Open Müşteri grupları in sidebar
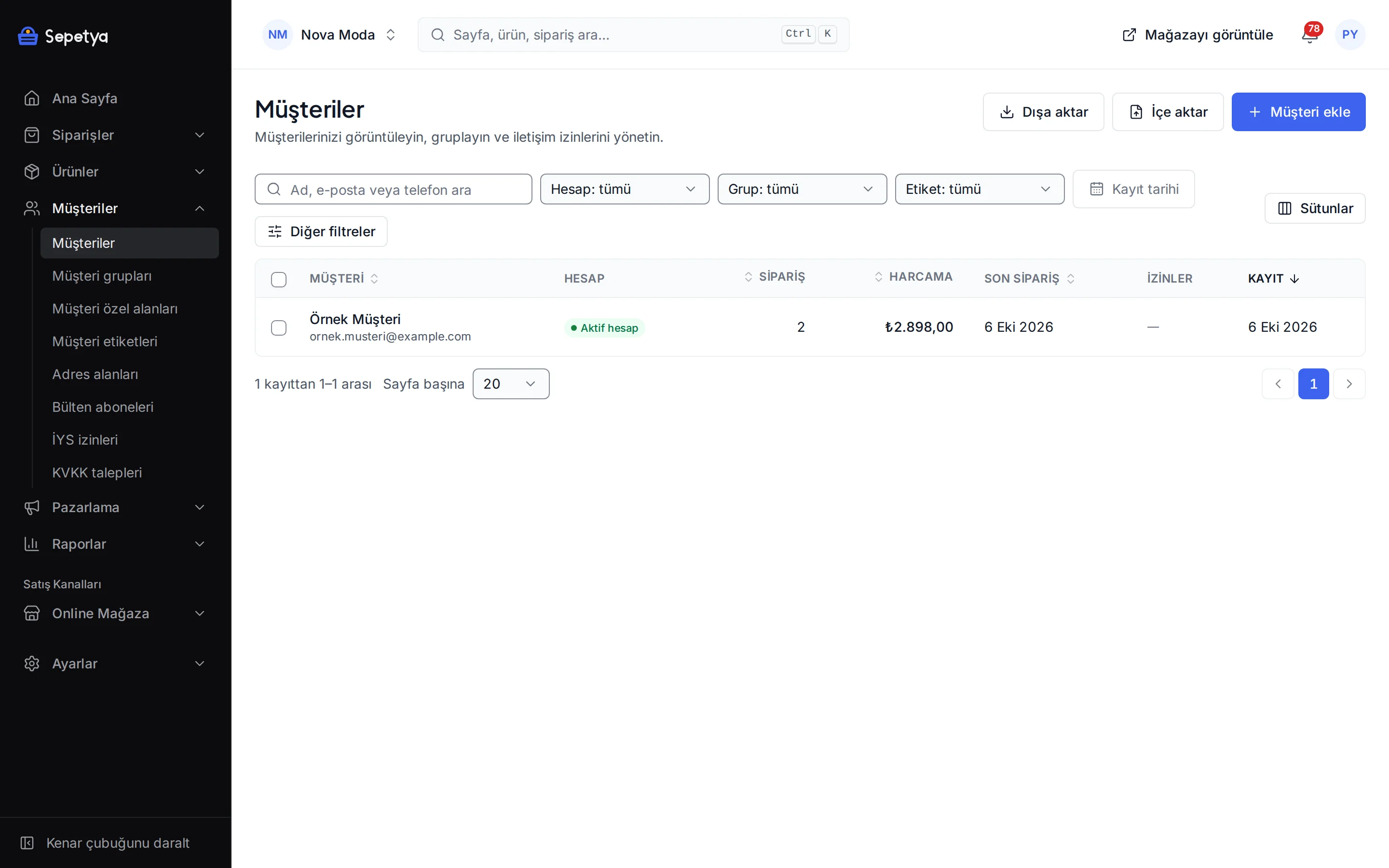Screen dimensions: 1389x868 (x=102, y=276)
